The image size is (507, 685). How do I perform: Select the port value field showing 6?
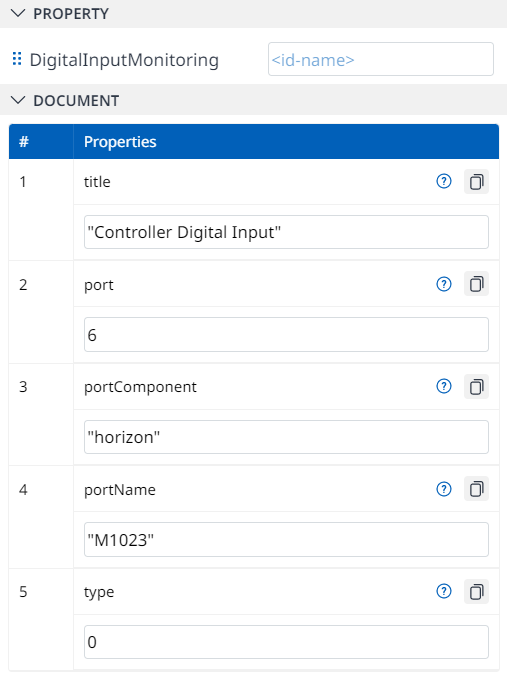tap(286, 335)
